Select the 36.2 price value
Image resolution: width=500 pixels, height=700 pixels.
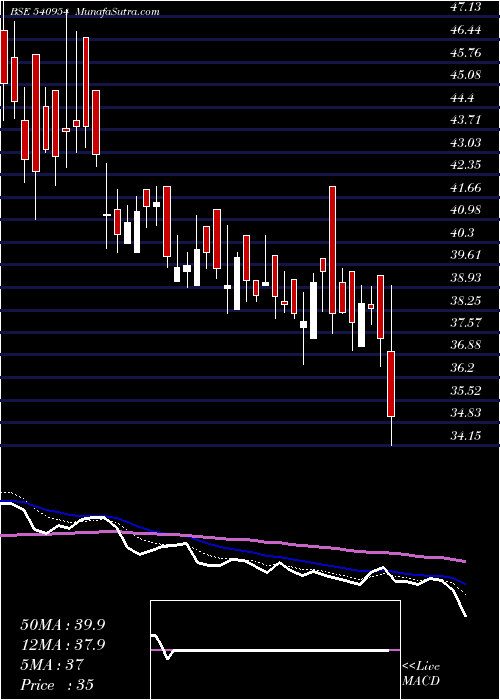pyautogui.click(x=462, y=368)
